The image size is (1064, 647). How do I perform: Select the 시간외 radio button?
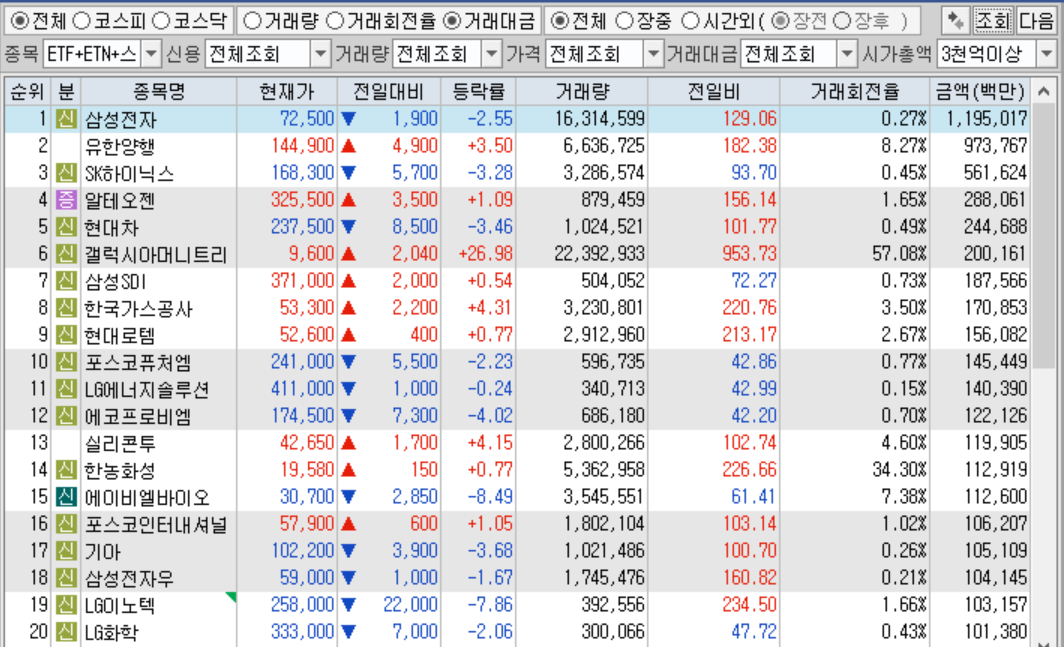(x=690, y=21)
